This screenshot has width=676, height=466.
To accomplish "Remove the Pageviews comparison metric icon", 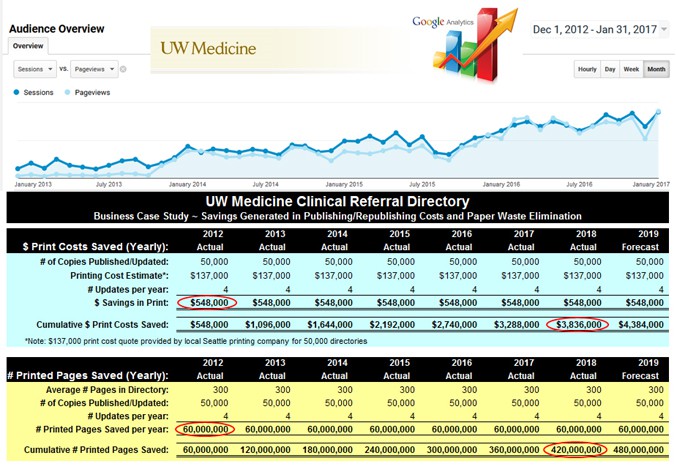I will coord(123,69).
